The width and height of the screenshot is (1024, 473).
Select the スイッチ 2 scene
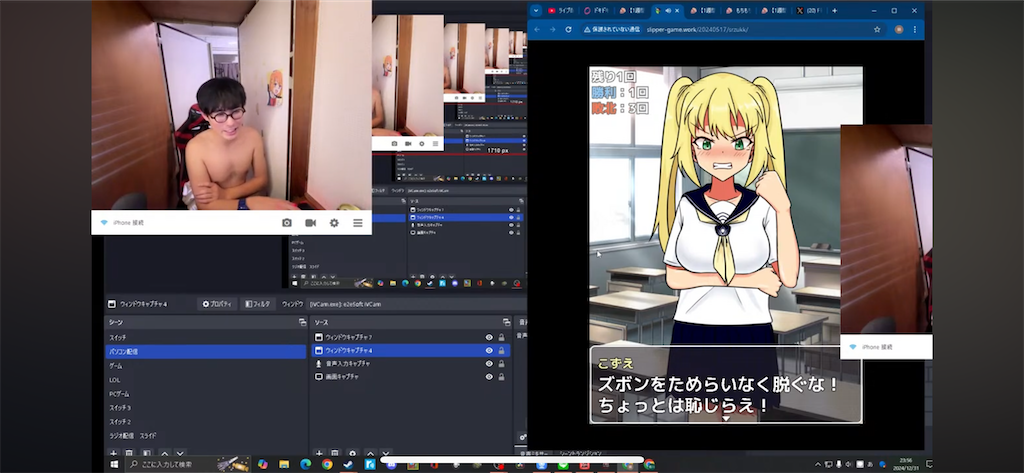coord(206,421)
